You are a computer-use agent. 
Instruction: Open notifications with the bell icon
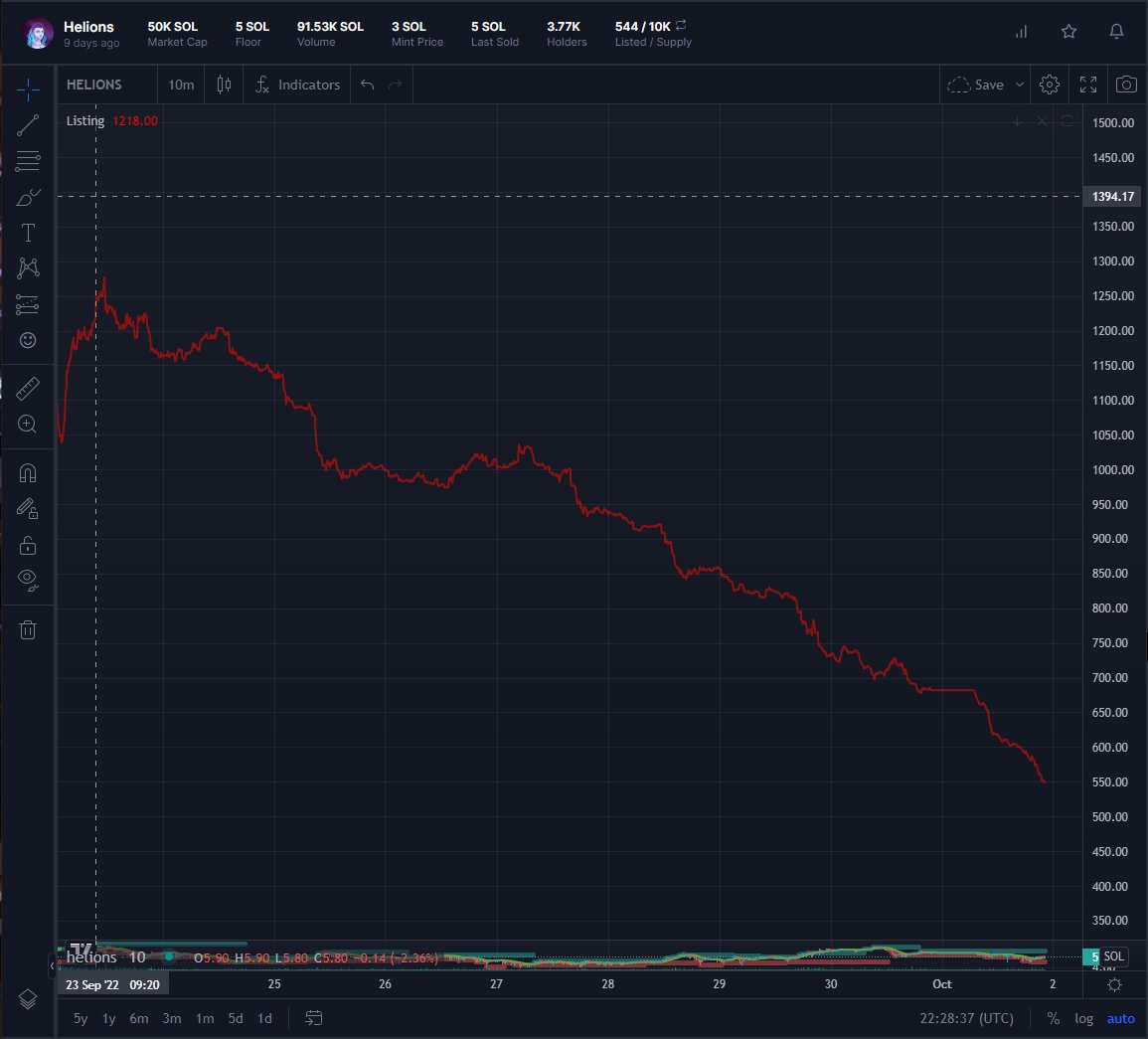pyautogui.click(x=1116, y=31)
